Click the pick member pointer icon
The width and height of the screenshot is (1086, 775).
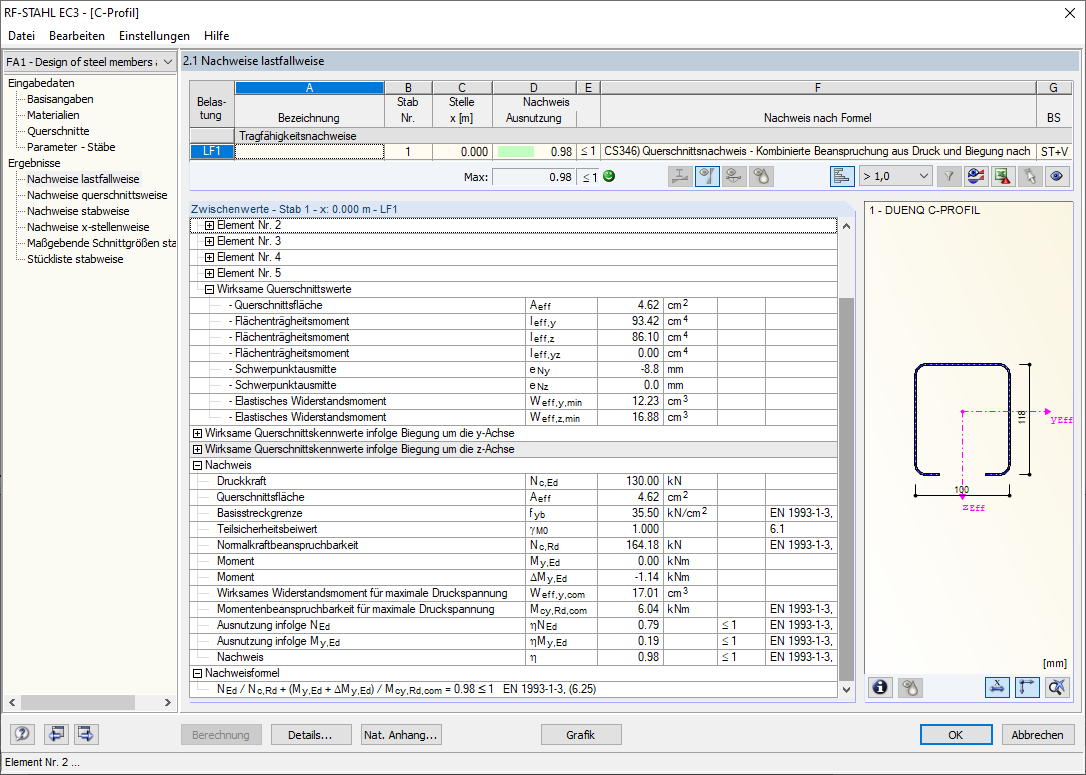click(1030, 177)
